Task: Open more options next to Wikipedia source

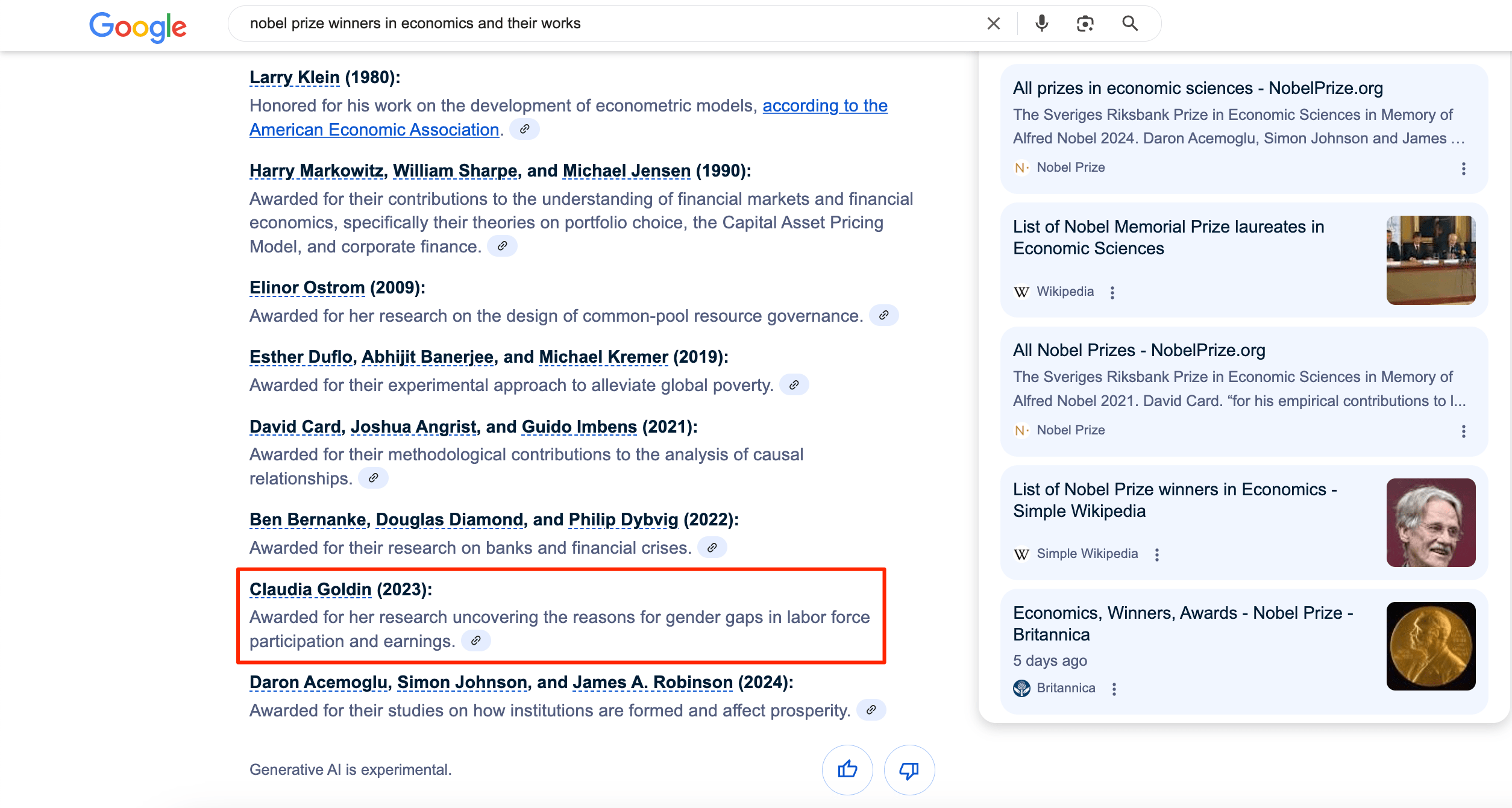Action: pyautogui.click(x=1112, y=292)
